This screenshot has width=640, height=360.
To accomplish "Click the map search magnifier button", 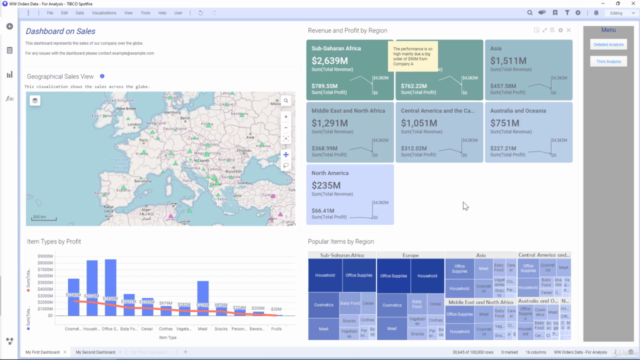I will click(x=286, y=101).
